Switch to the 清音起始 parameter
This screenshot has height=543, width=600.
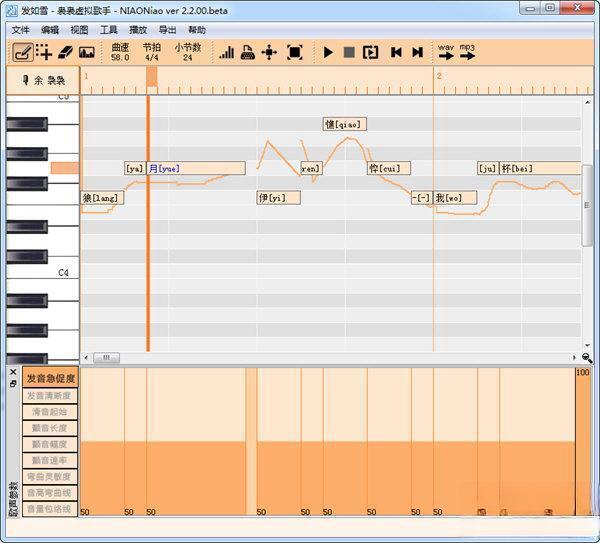50,412
